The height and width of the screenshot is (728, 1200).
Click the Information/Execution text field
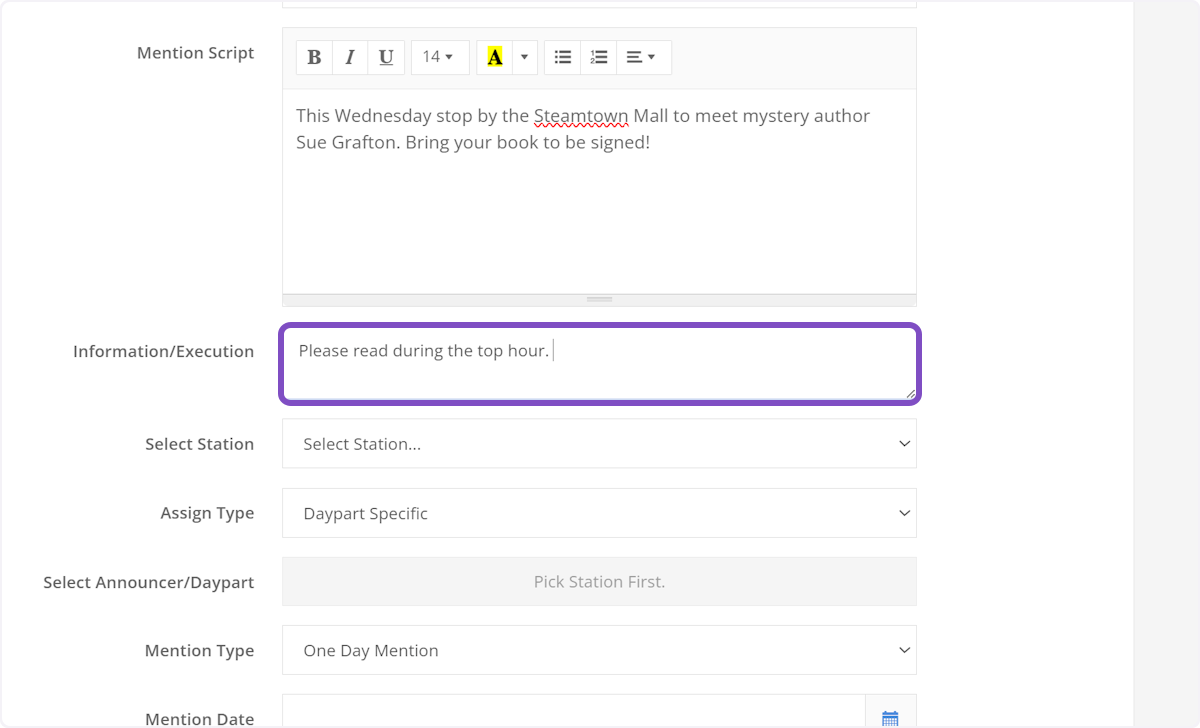tap(599, 362)
